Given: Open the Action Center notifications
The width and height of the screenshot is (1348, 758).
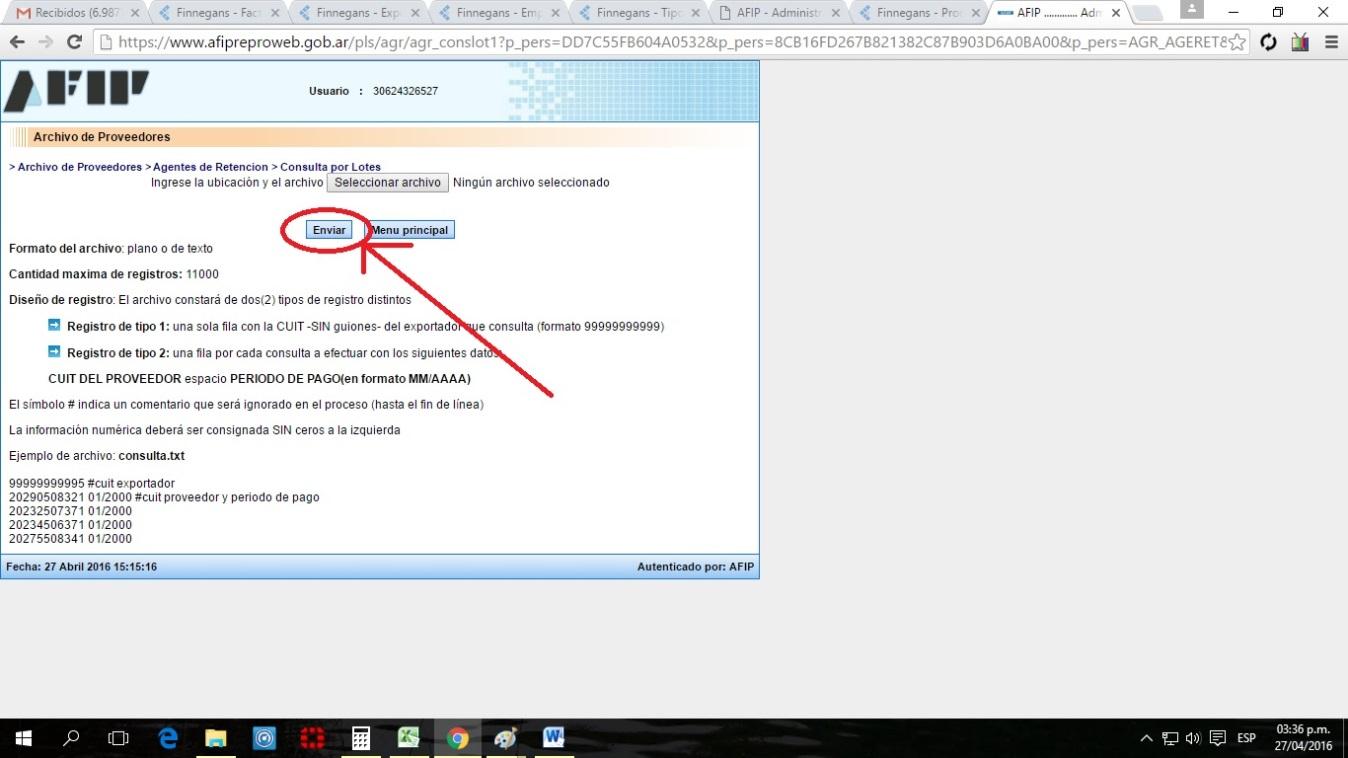Looking at the screenshot, I should [1218, 738].
